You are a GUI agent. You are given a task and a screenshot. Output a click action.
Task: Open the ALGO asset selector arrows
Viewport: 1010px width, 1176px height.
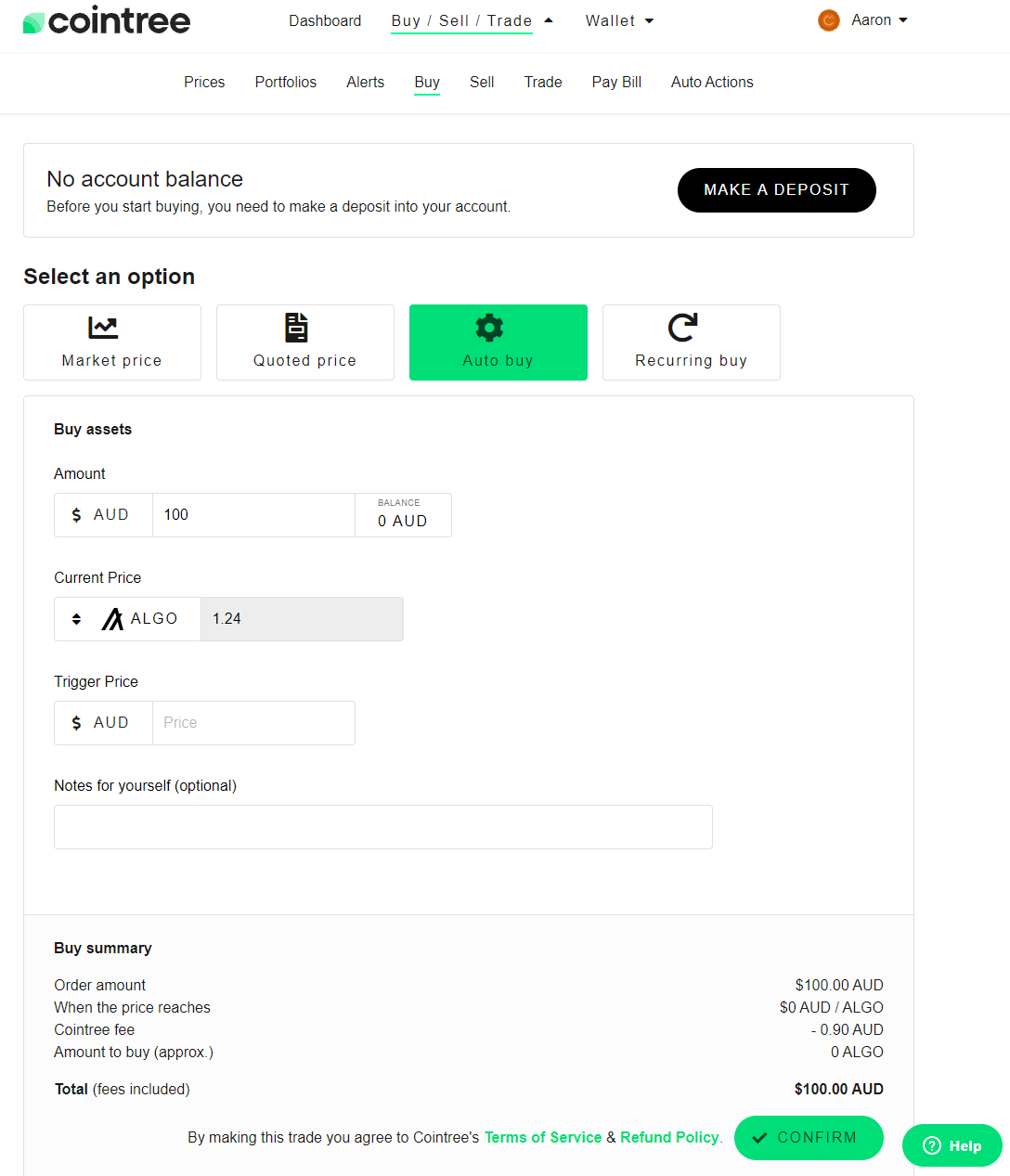pos(77,619)
